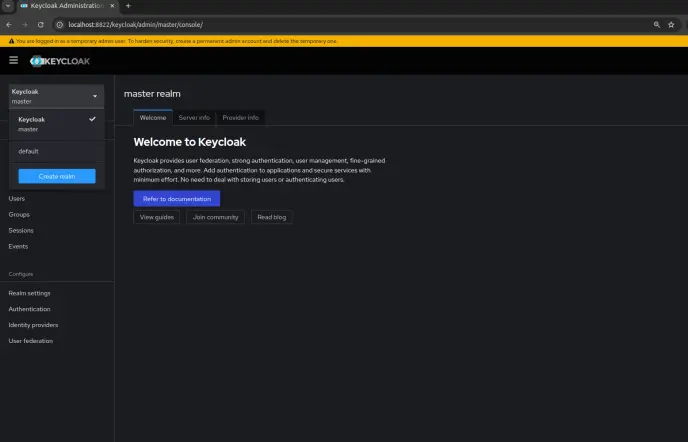Open a new browser tab with plus icon

point(130,6)
